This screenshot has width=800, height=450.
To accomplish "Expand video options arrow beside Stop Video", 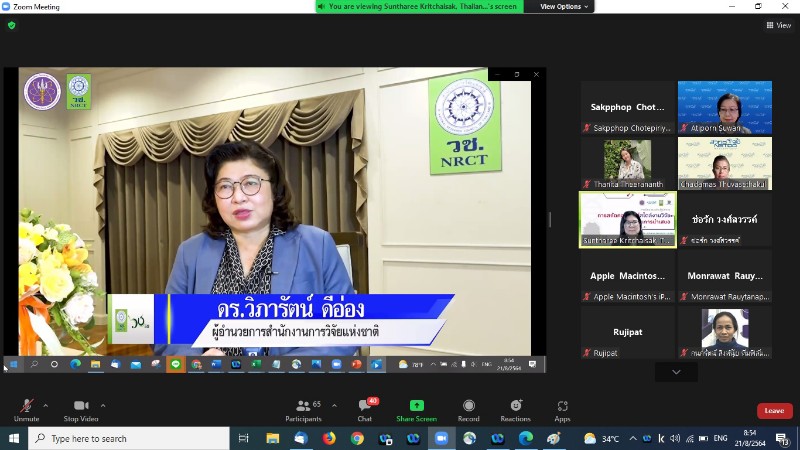I will tap(103, 405).
